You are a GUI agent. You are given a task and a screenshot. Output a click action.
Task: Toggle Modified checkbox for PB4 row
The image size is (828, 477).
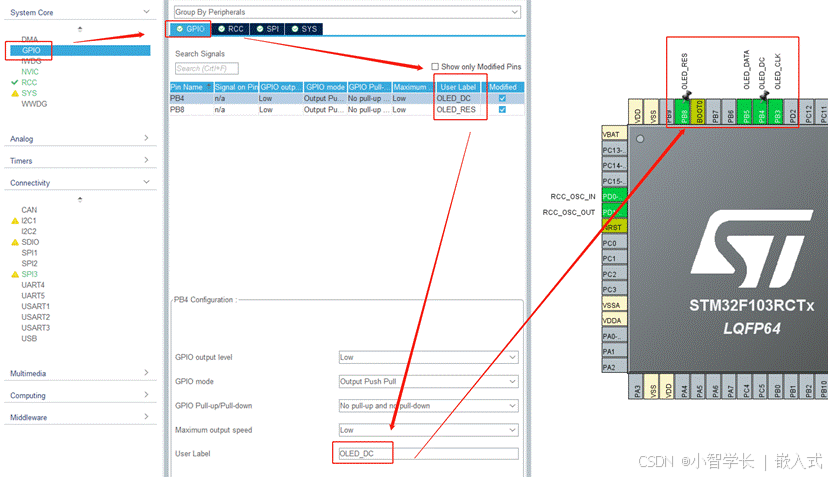(502, 98)
